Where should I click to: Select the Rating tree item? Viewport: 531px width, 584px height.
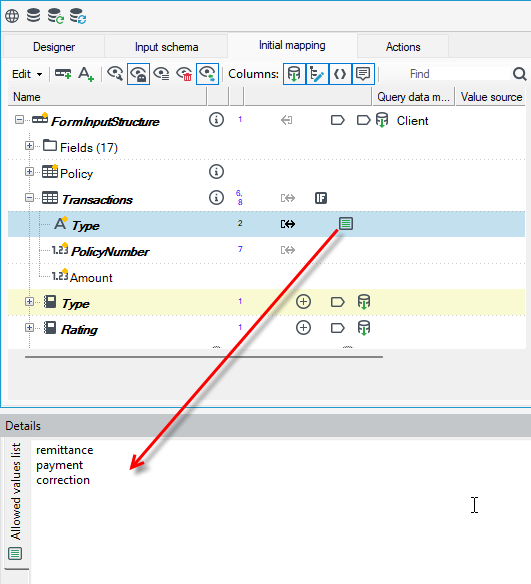click(x=79, y=330)
